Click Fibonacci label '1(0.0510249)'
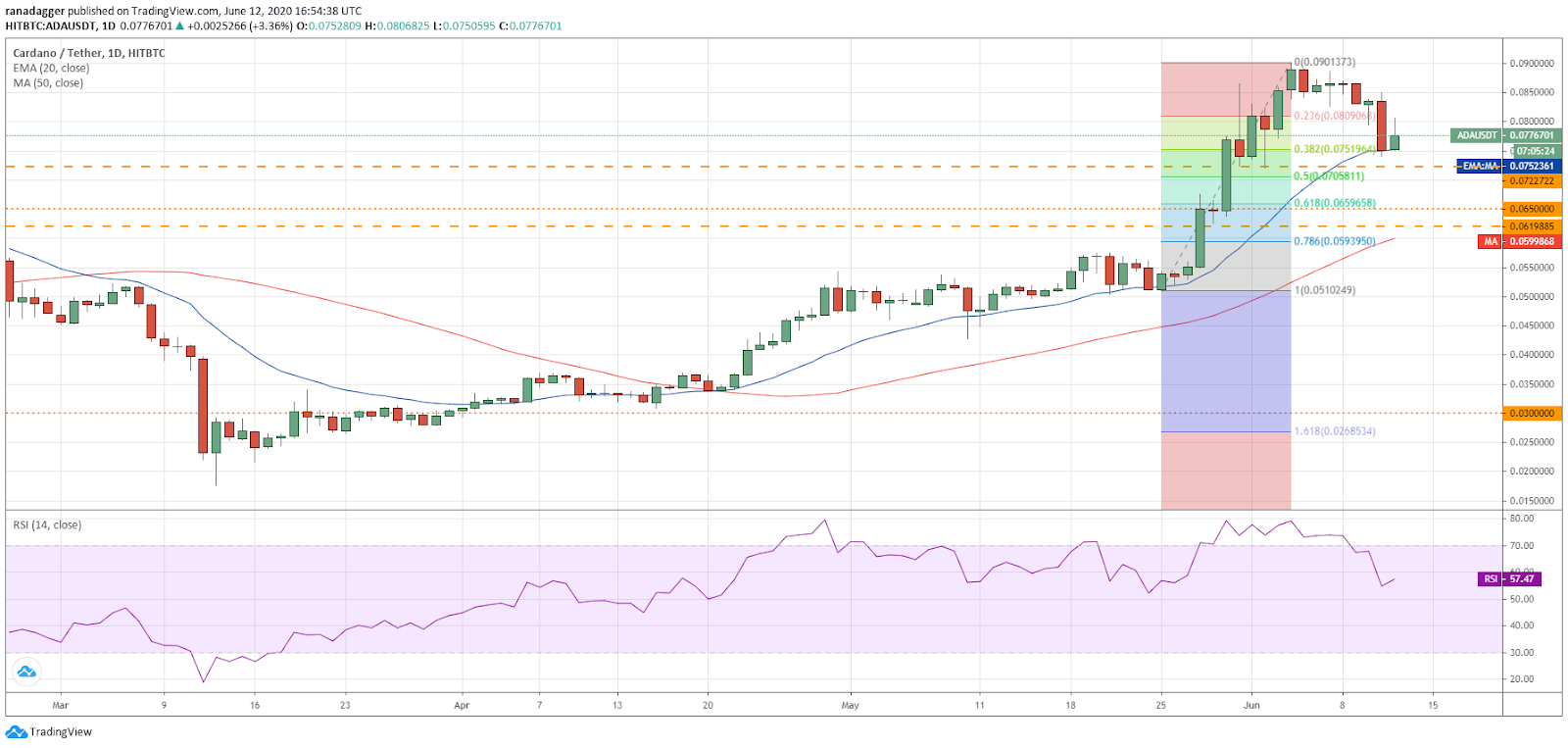The height and width of the screenshot is (748, 1568). [x=1325, y=290]
